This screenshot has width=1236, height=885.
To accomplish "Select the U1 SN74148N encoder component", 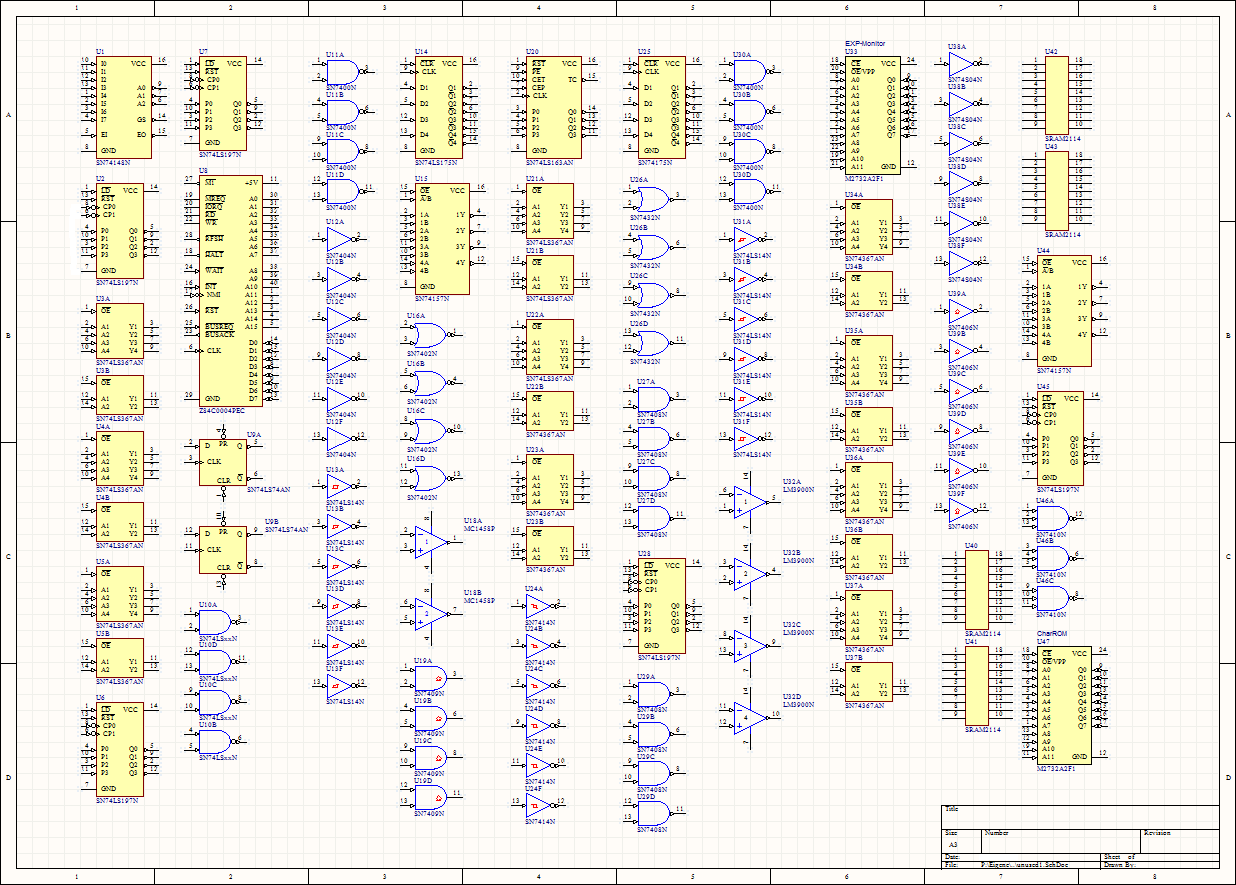I will [124, 107].
